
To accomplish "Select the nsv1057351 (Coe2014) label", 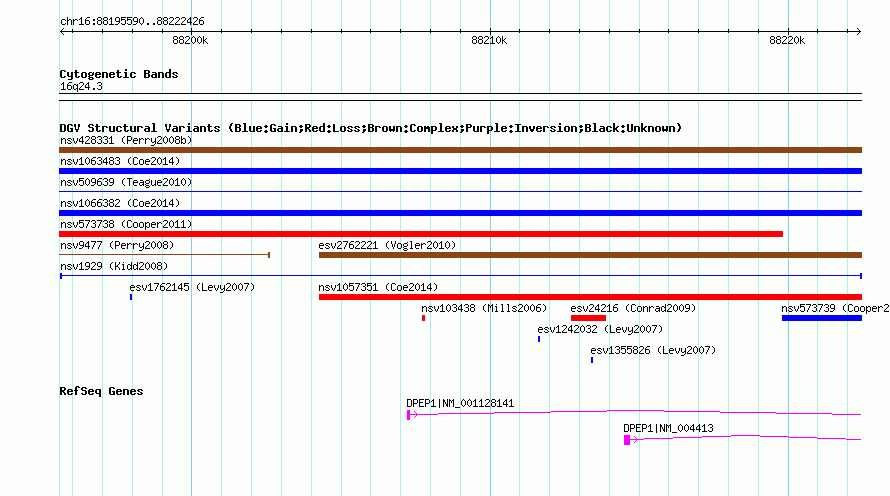I will coord(378,287).
